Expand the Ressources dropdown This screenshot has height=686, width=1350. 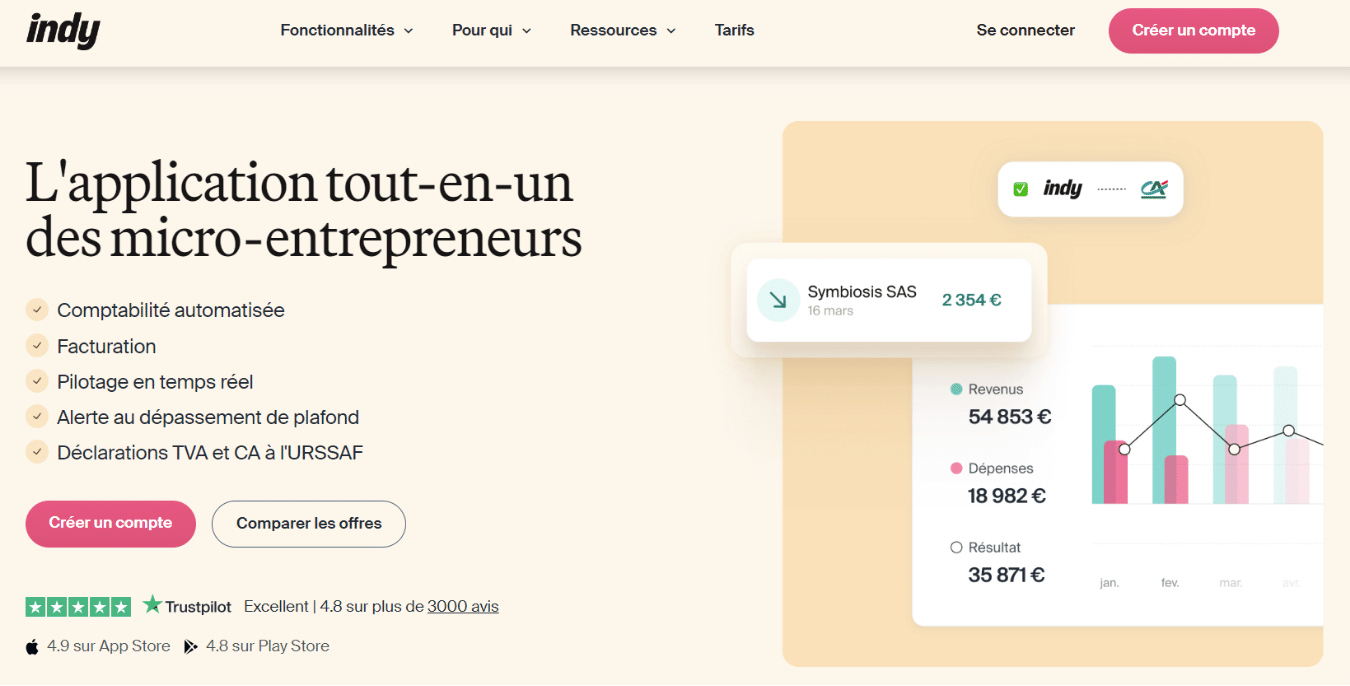point(622,30)
